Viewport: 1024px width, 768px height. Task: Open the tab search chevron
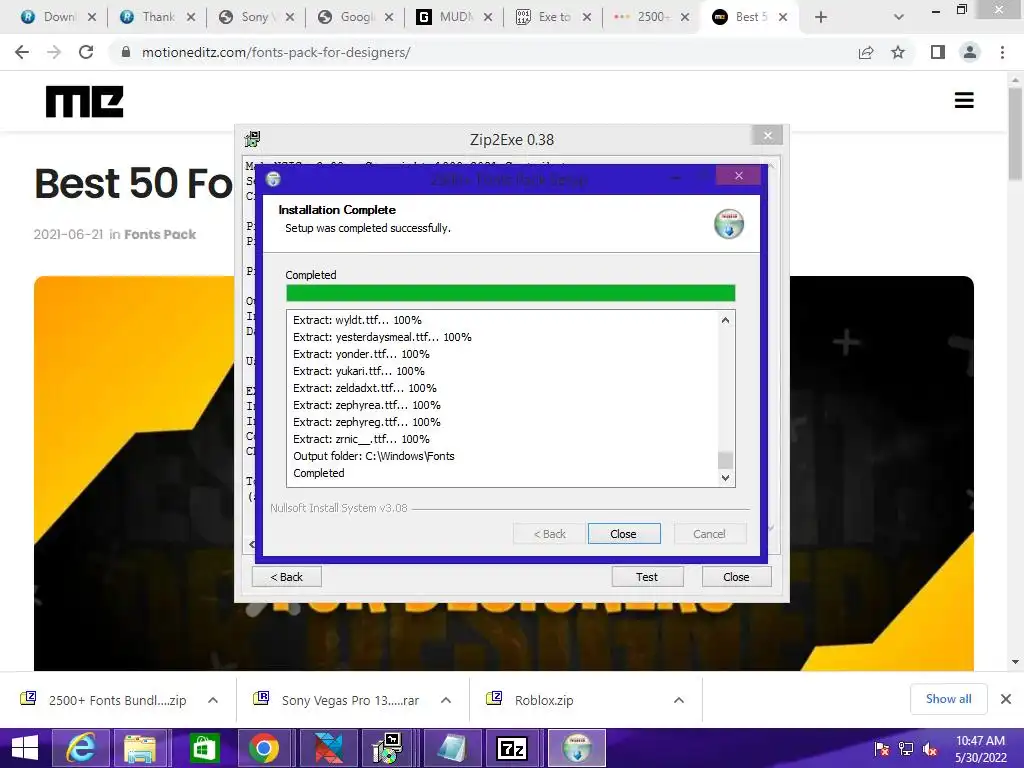pos(899,17)
